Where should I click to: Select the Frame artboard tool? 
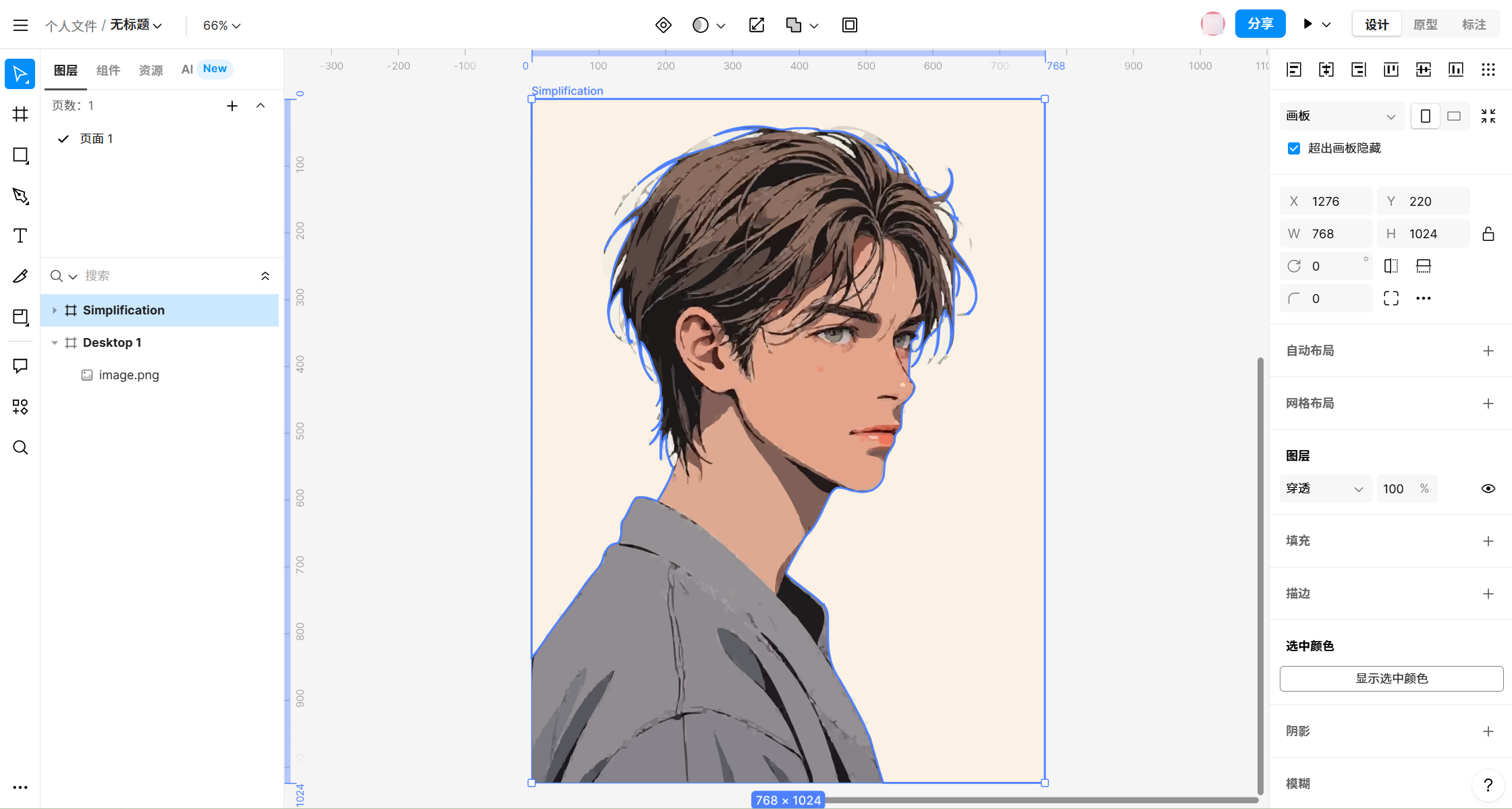[20, 114]
